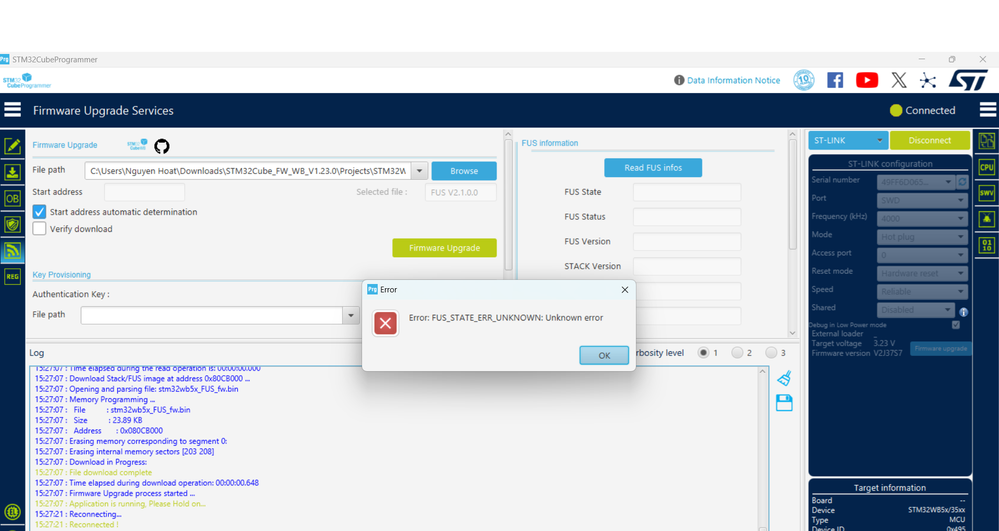Open the ST-LINK interface dropdown

pyautogui.click(x=848, y=140)
